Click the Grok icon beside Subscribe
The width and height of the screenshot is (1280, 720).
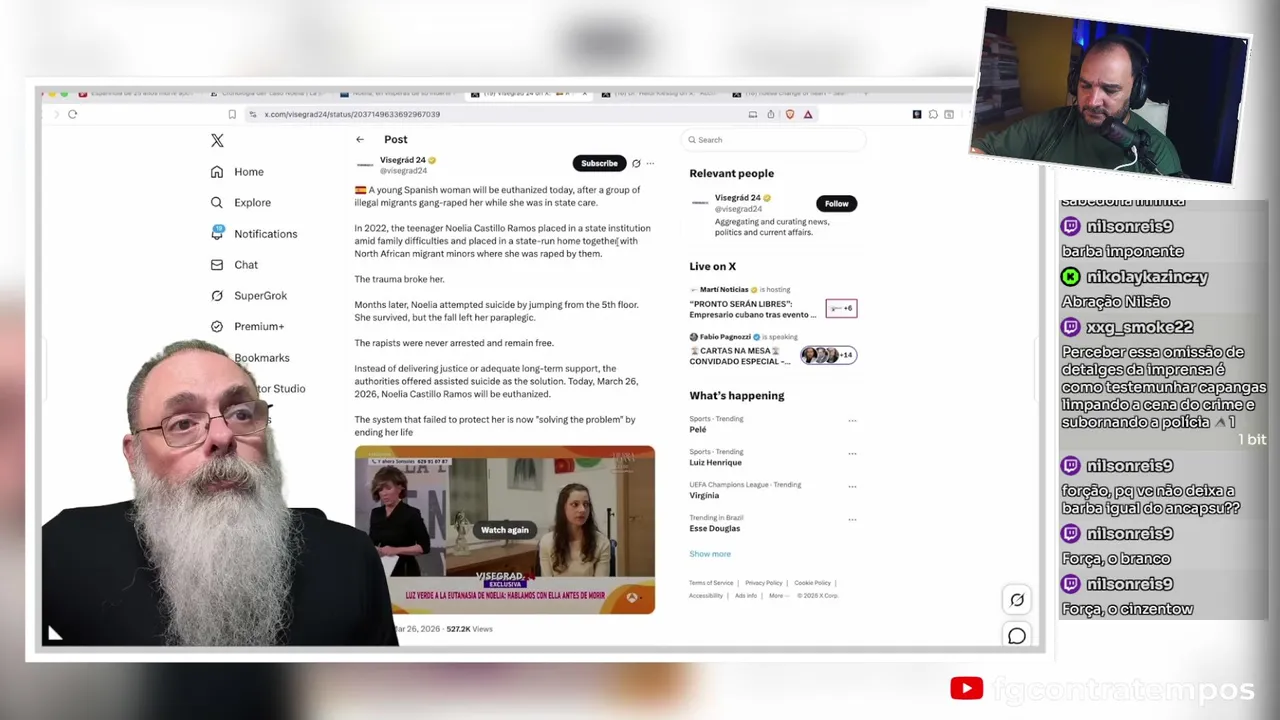pyautogui.click(x=636, y=163)
